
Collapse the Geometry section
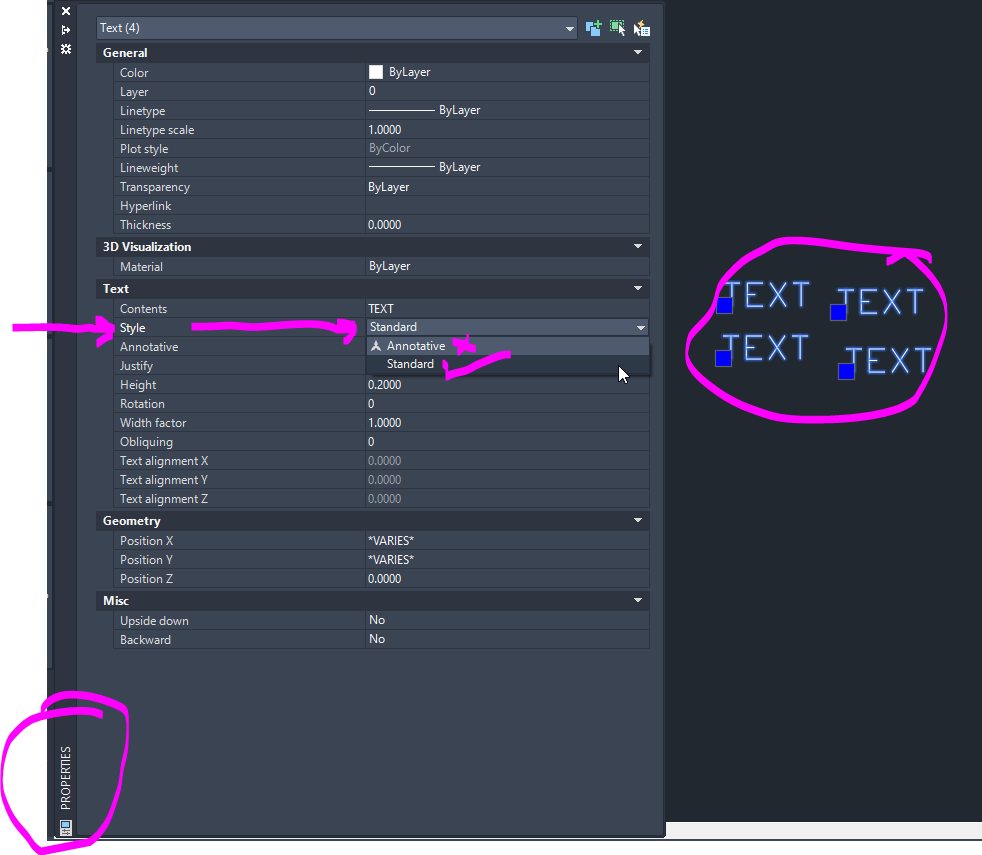pyautogui.click(x=637, y=520)
